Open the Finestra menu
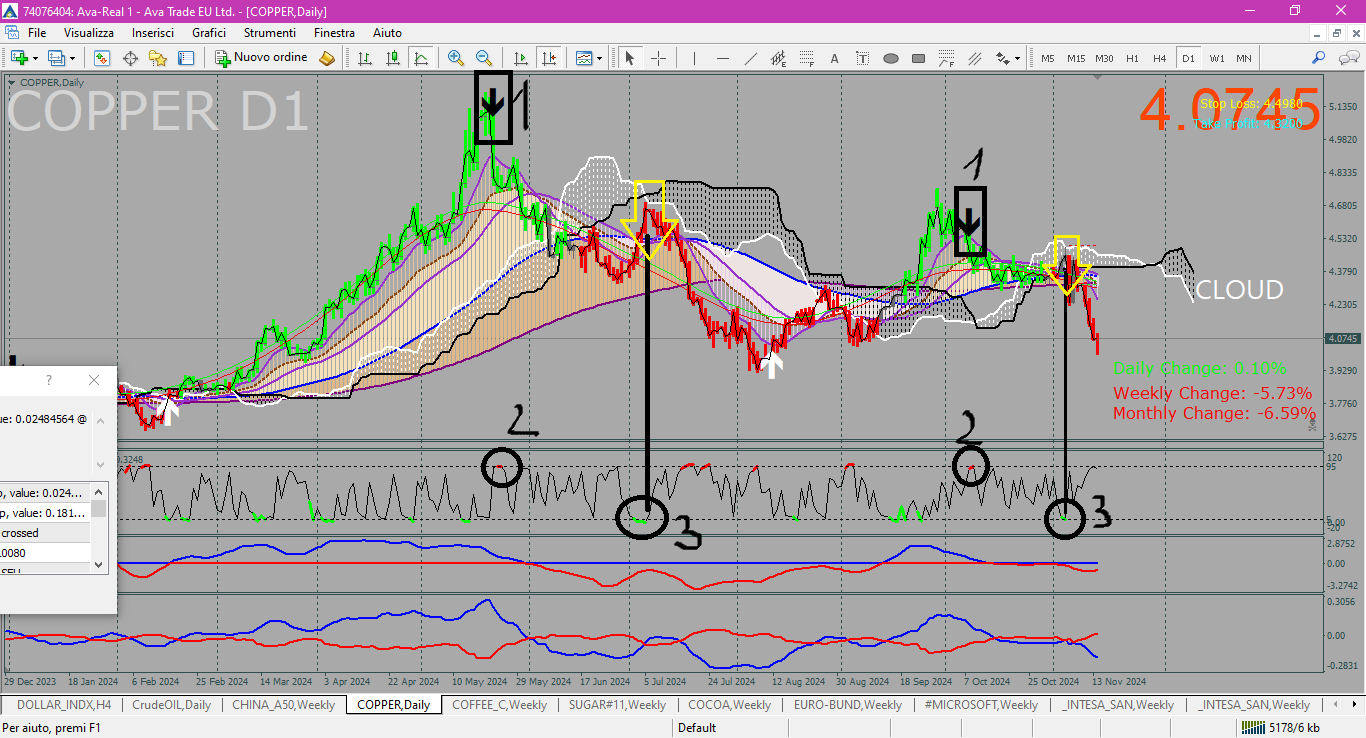The width and height of the screenshot is (1366, 738). [x=334, y=33]
